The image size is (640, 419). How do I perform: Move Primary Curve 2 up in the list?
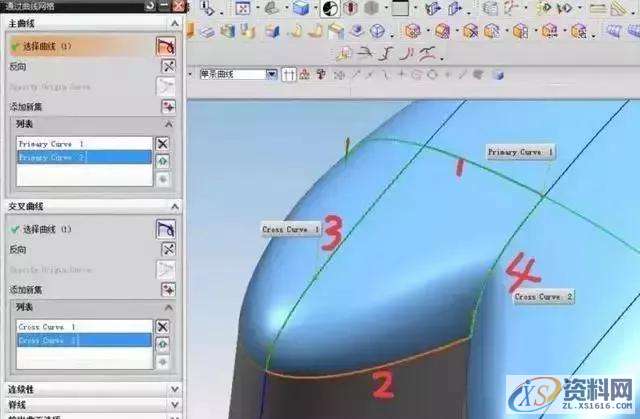coord(163,160)
